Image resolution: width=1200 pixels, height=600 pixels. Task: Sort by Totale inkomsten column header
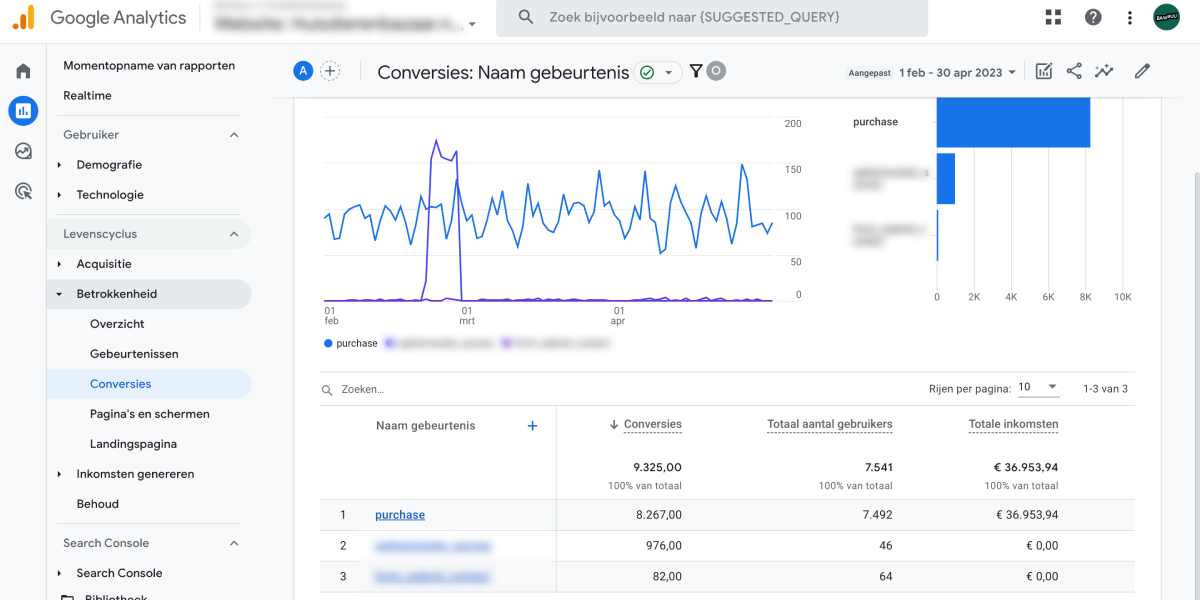coord(1013,424)
